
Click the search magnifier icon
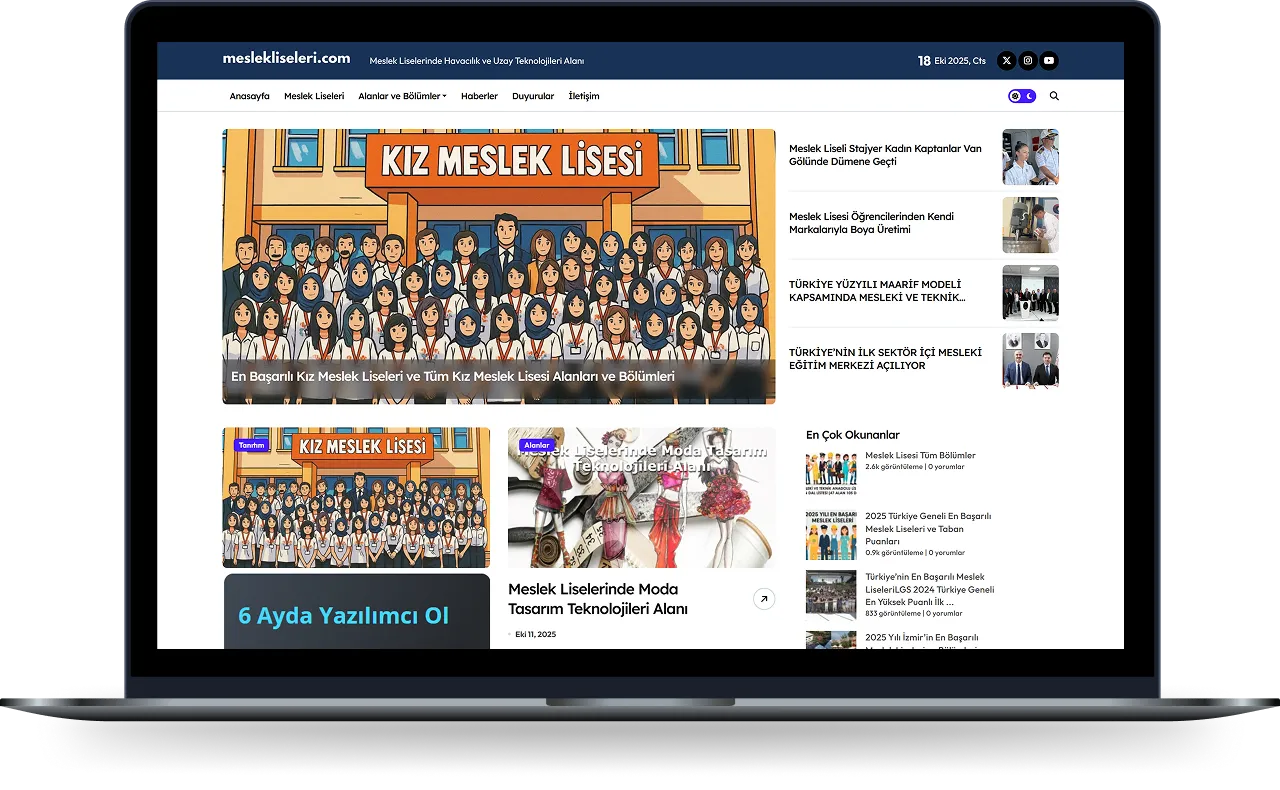click(x=1054, y=96)
